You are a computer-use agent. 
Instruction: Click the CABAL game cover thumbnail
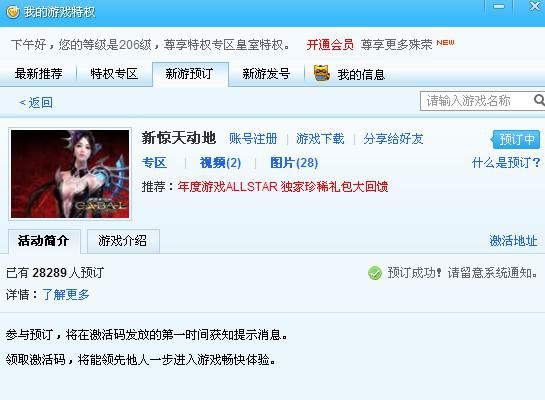pos(70,174)
